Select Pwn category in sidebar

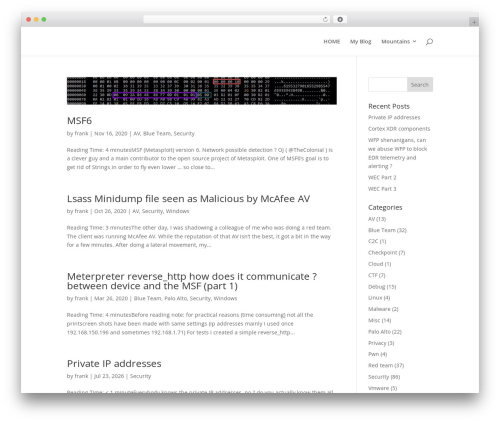coord(373,354)
